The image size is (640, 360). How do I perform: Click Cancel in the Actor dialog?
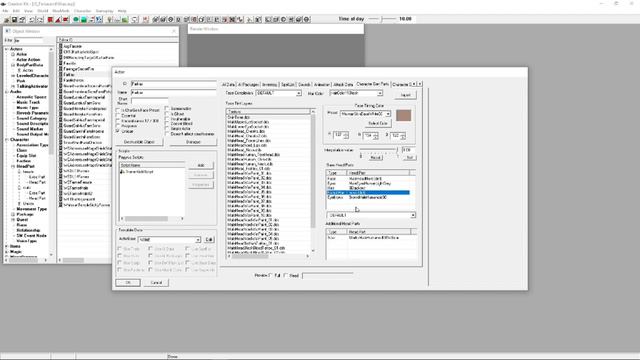(x=156, y=282)
